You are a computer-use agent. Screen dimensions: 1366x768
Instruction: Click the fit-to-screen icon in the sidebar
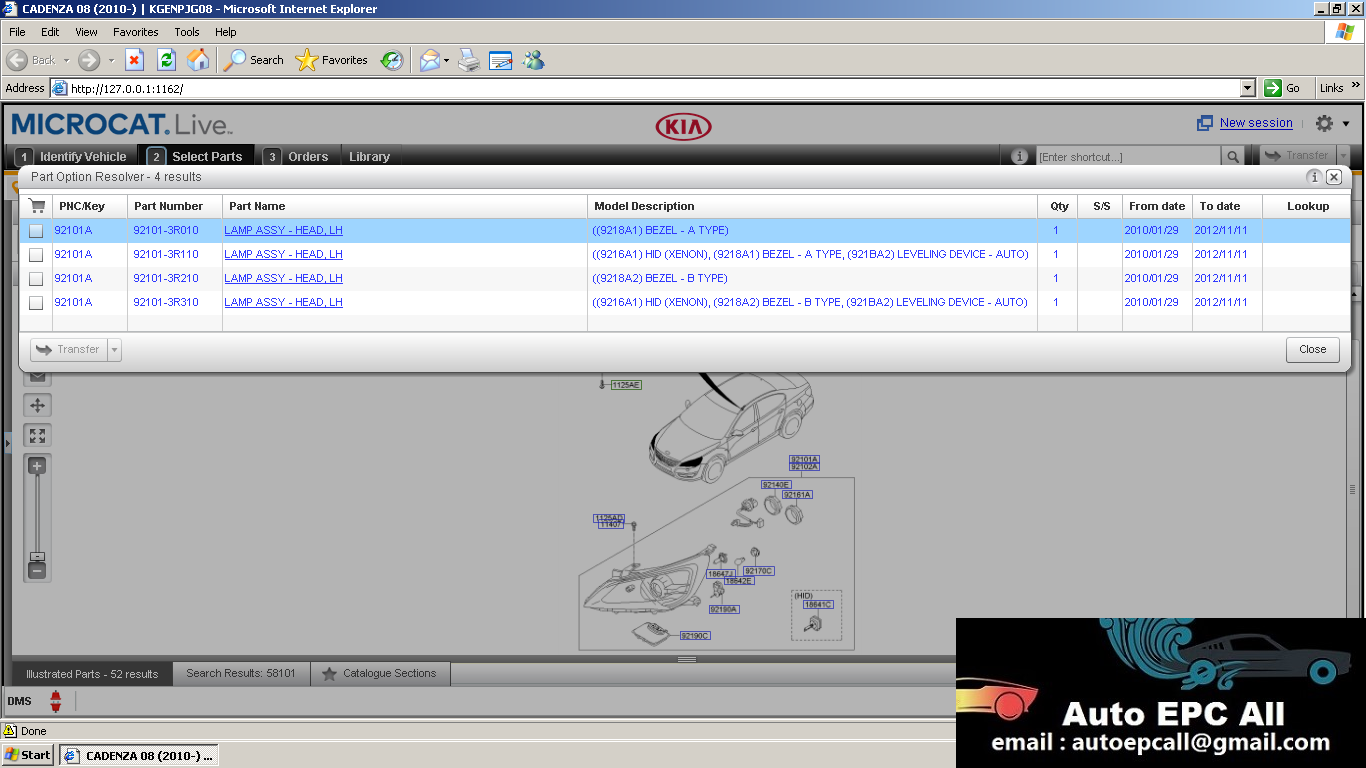point(36,435)
